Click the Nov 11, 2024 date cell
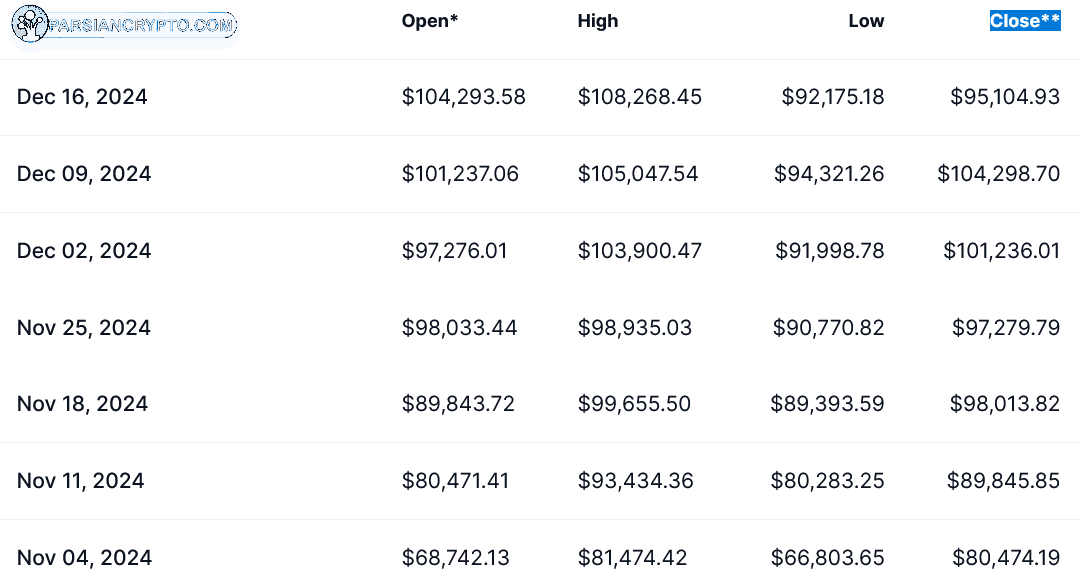Screen dimensions: 1080x583 81,480
